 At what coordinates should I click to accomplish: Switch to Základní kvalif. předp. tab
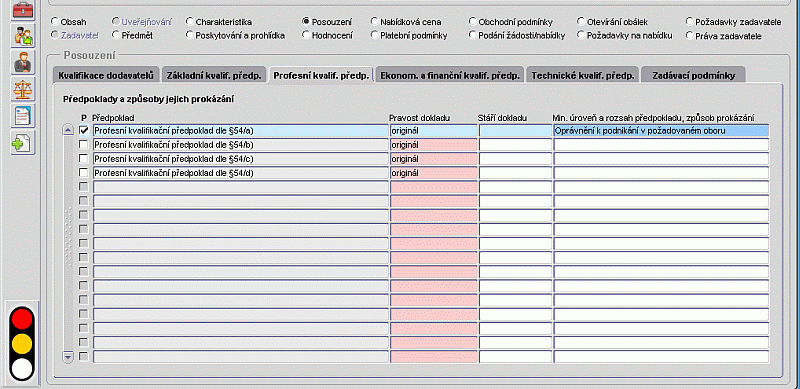tap(214, 75)
